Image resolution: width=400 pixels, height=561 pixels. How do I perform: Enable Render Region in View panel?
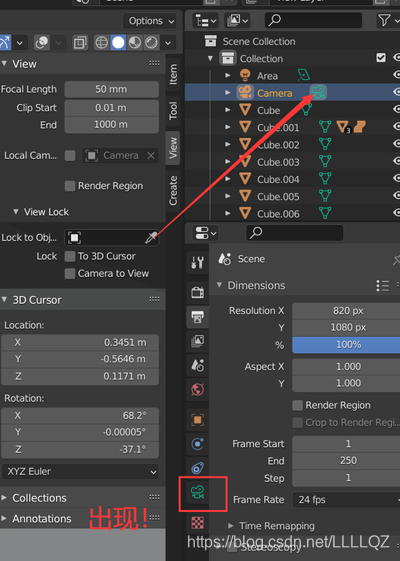[x=70, y=186]
